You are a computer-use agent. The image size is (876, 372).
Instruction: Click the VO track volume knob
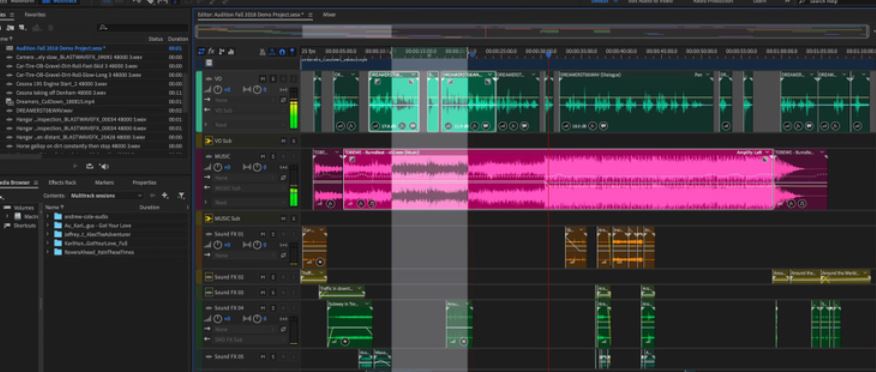(217, 89)
